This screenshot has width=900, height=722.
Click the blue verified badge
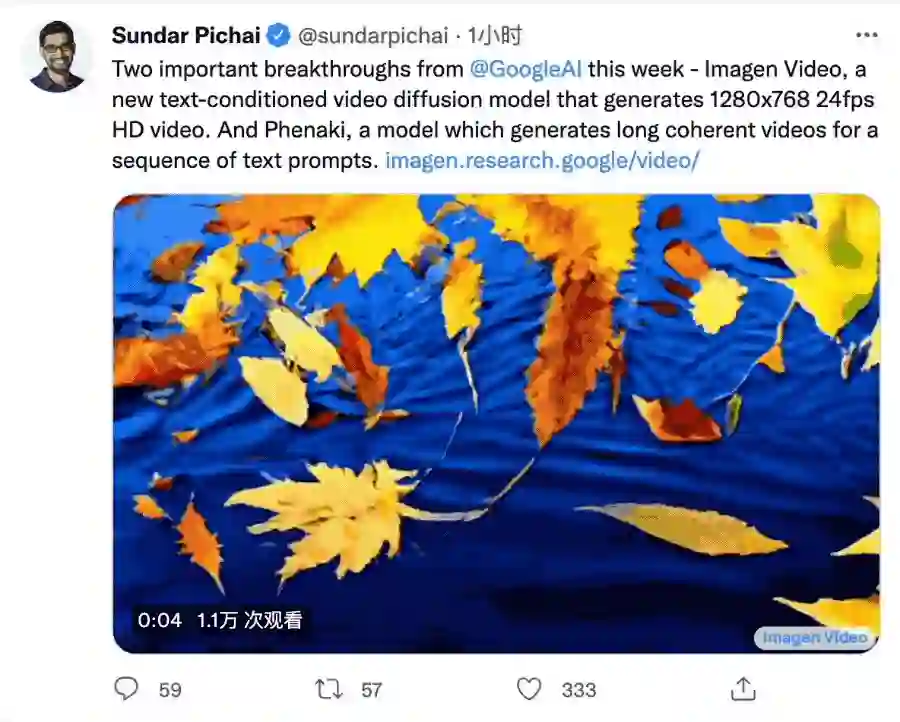278,36
